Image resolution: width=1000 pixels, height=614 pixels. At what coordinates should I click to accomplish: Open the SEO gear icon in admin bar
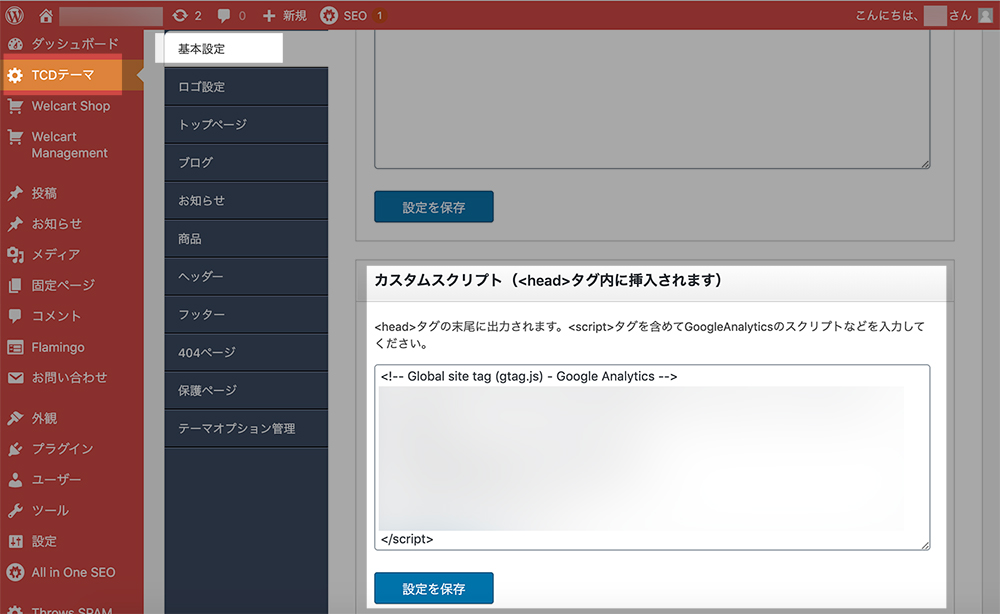tap(329, 15)
